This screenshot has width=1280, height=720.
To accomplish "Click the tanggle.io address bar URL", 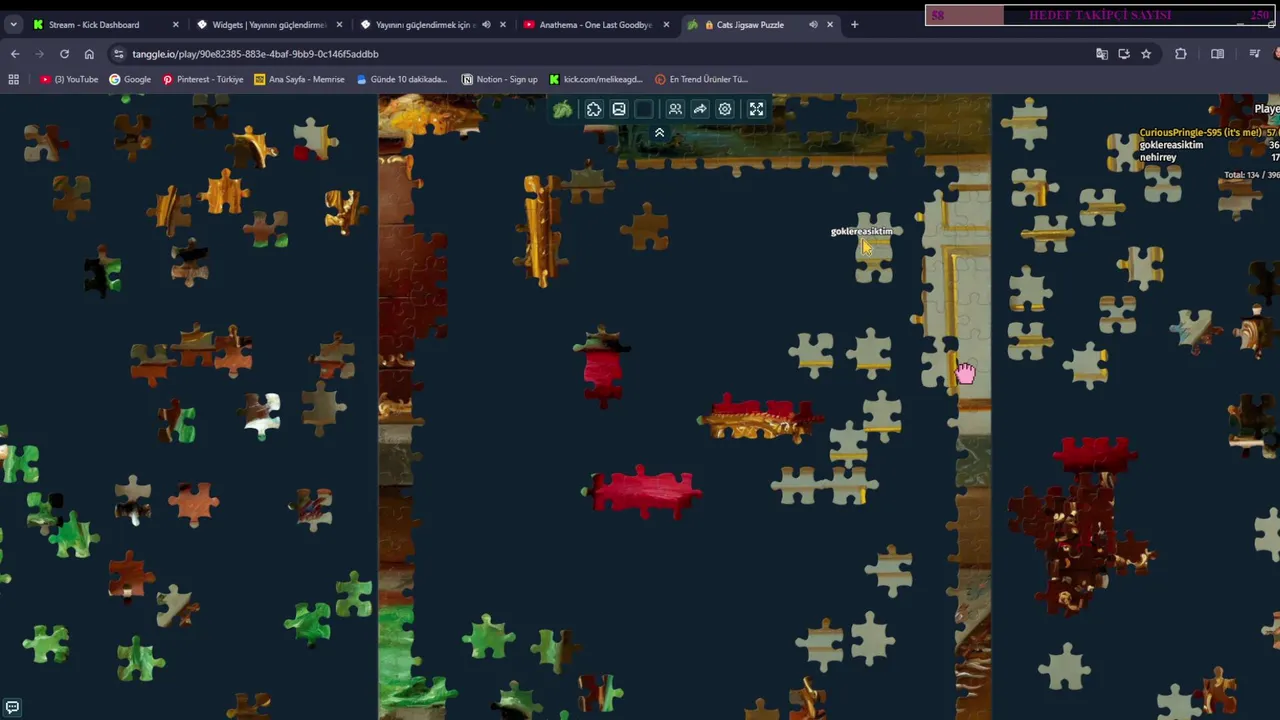I will coord(255,54).
